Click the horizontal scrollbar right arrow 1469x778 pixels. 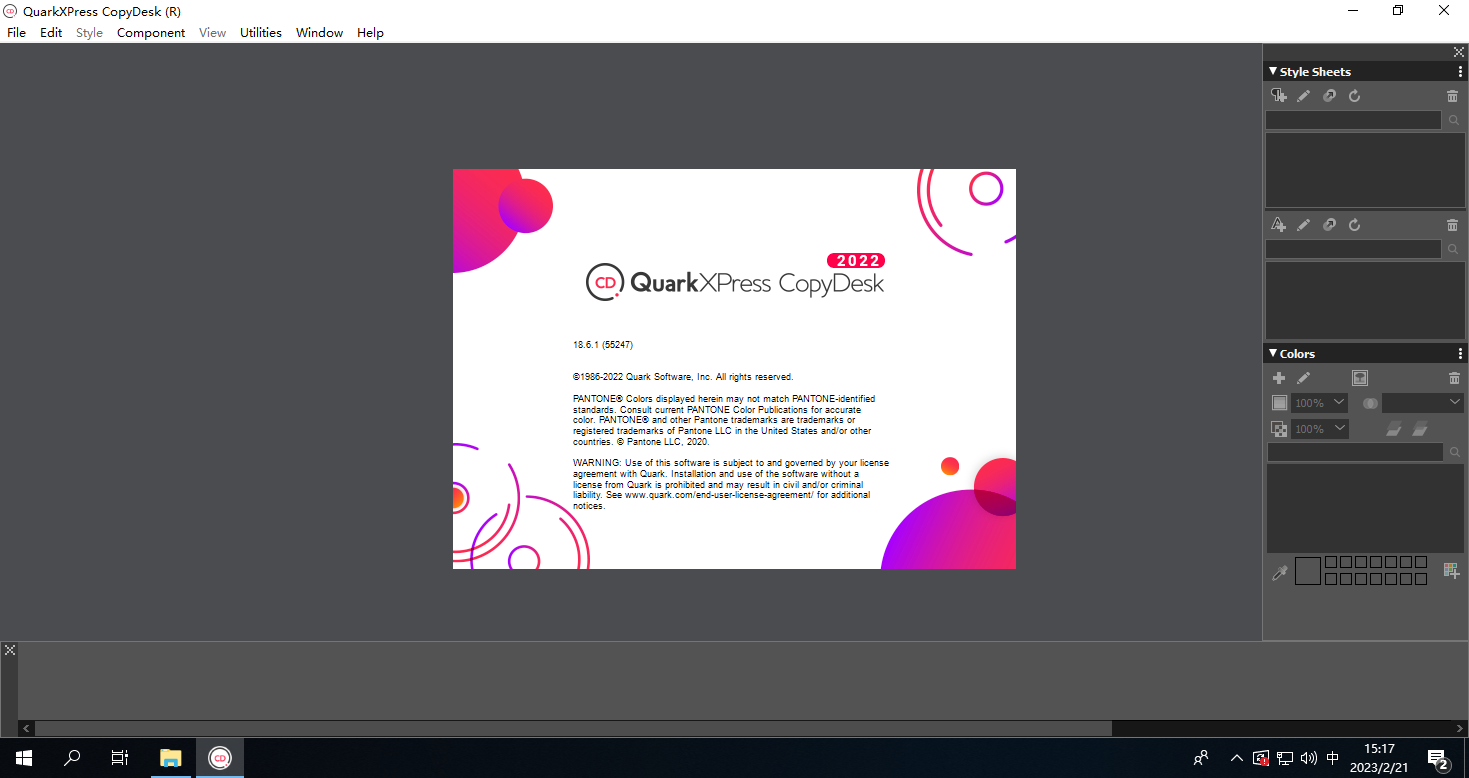point(1460,729)
